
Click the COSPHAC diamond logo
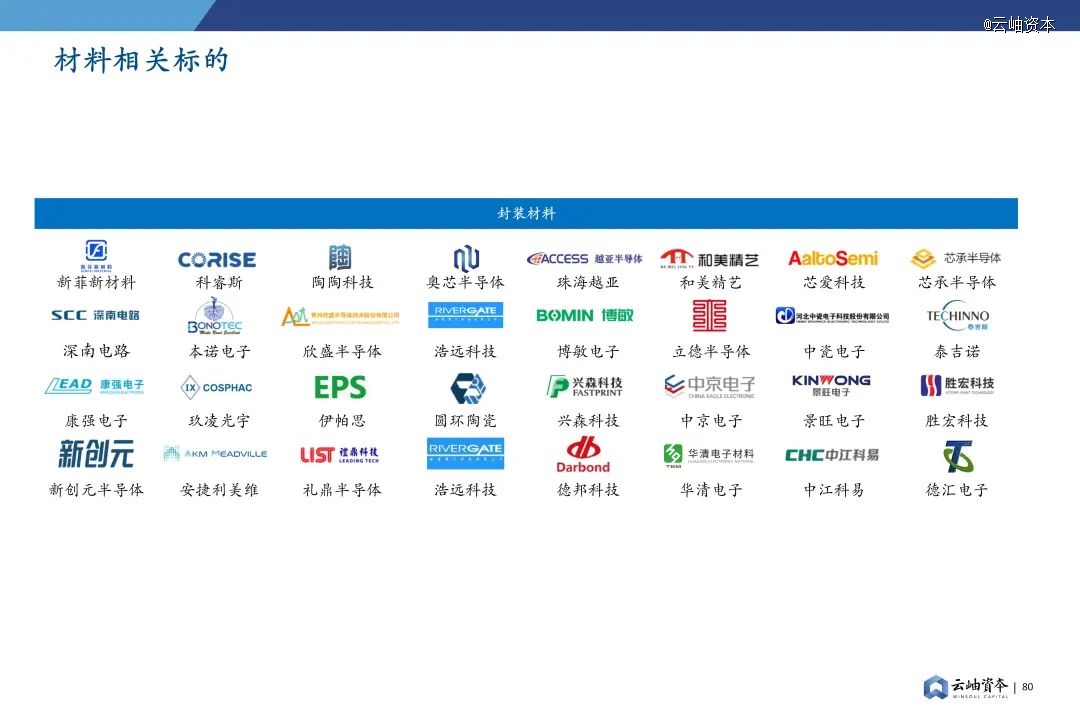click(216, 387)
